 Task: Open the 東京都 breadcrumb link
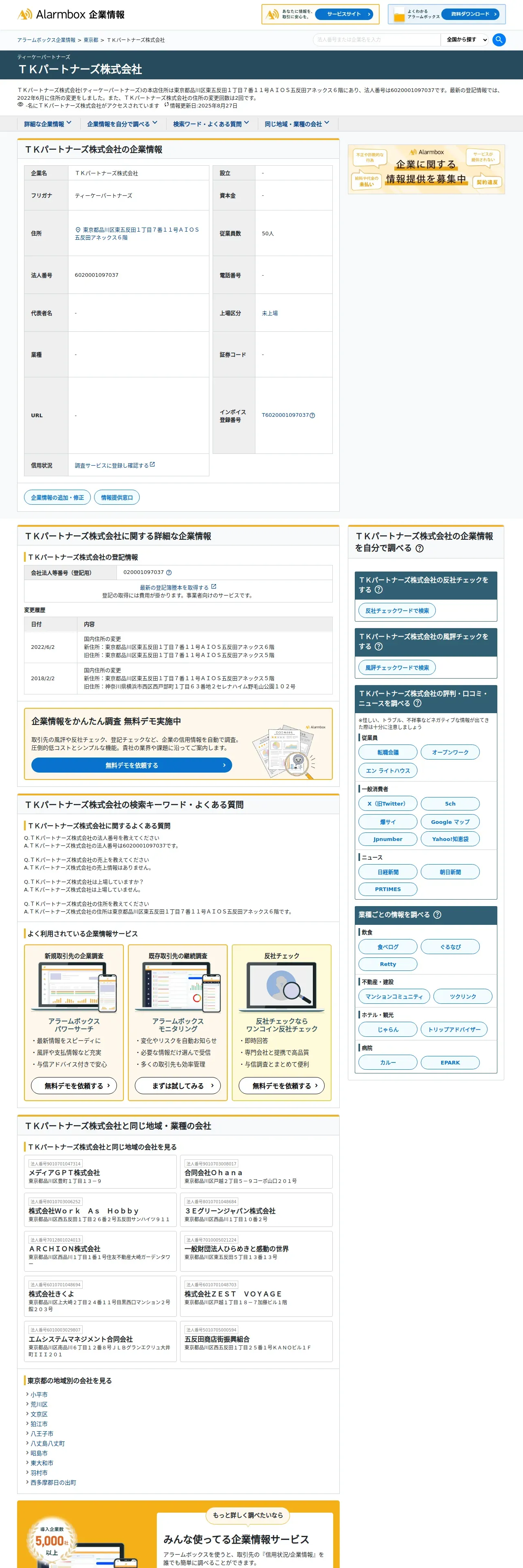click(x=91, y=40)
